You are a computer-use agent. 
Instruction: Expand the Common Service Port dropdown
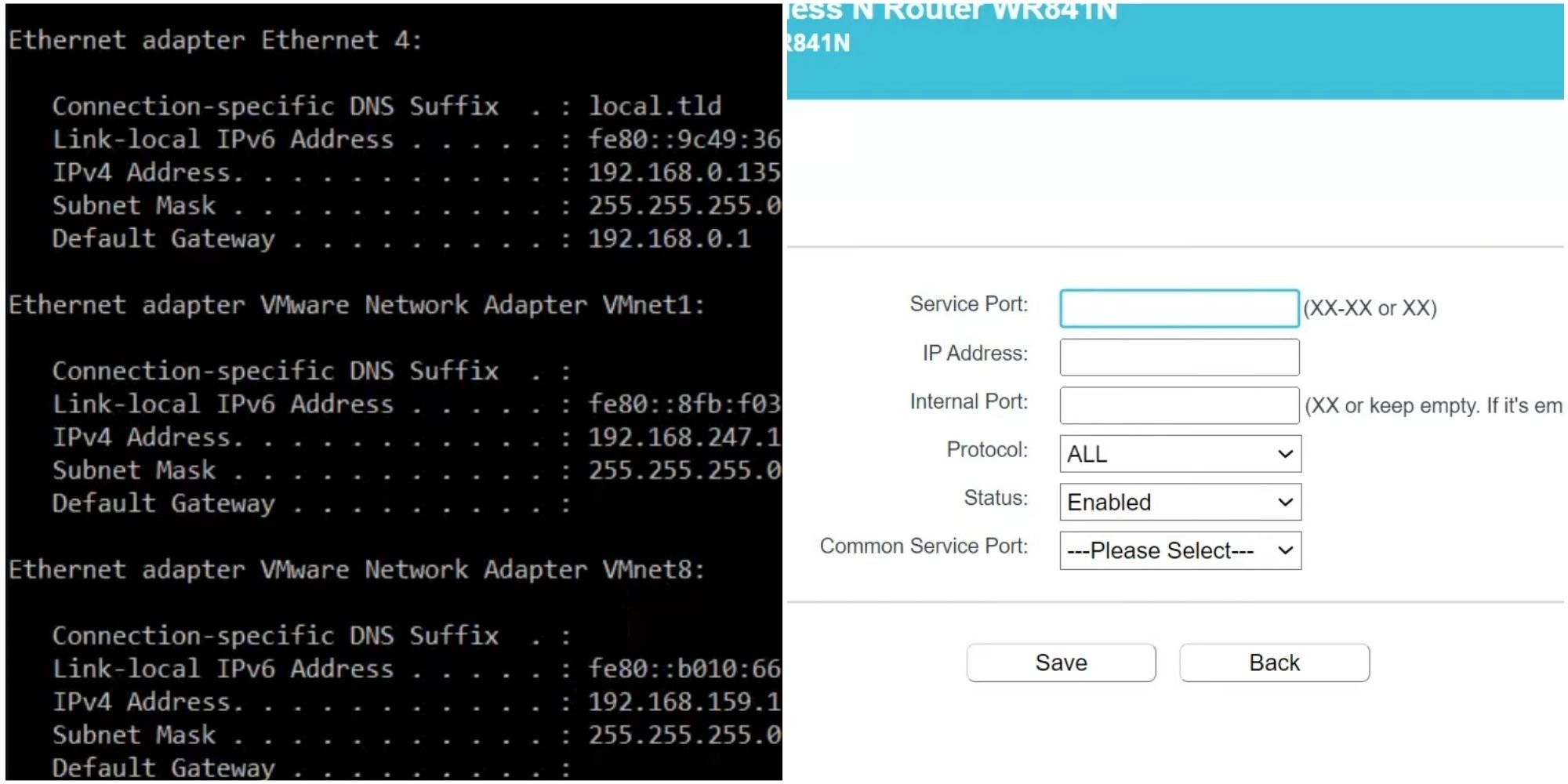click(1180, 550)
